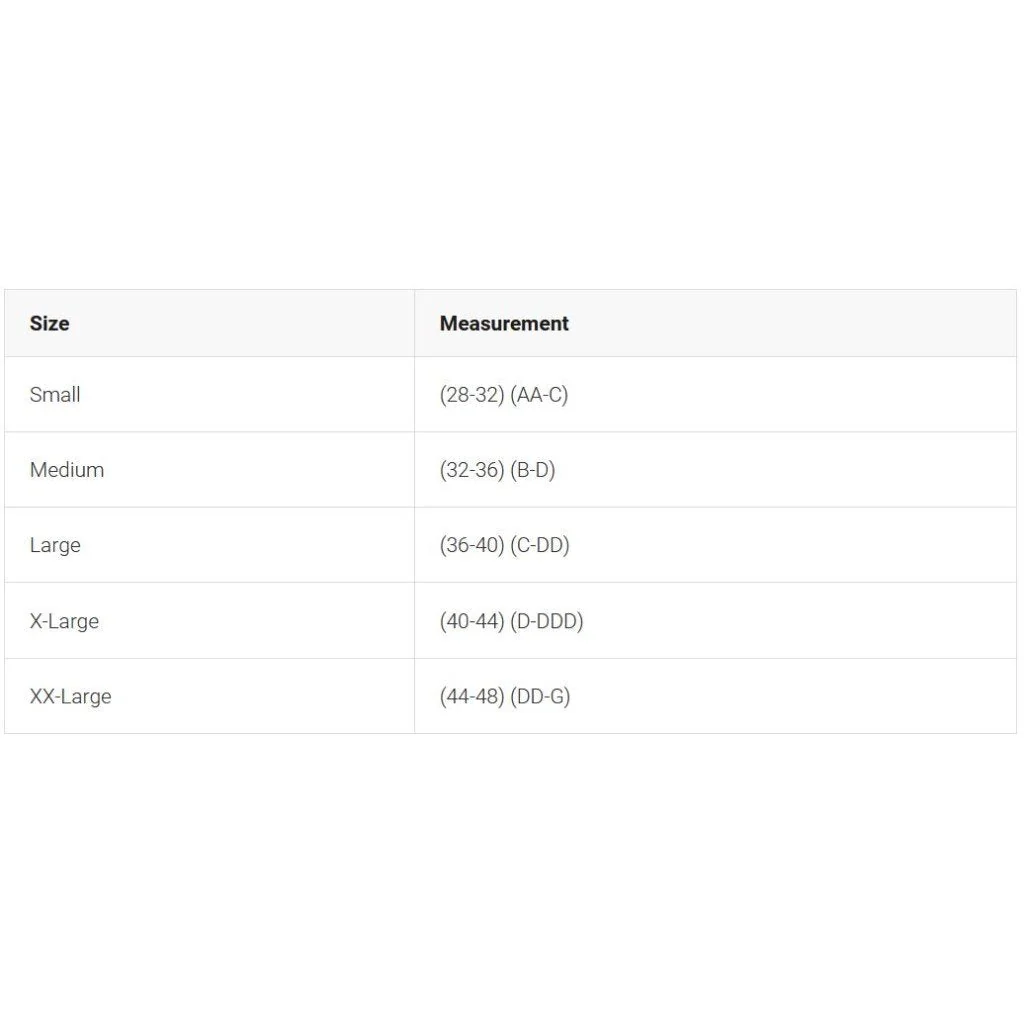
Task: Click the G cup letter in XX-Large row
Action: 557,696
